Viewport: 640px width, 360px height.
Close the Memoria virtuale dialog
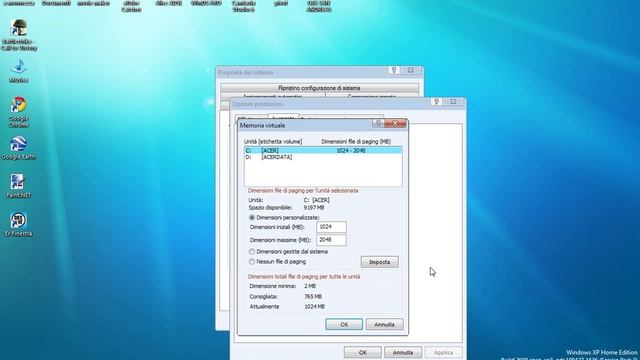click(395, 123)
